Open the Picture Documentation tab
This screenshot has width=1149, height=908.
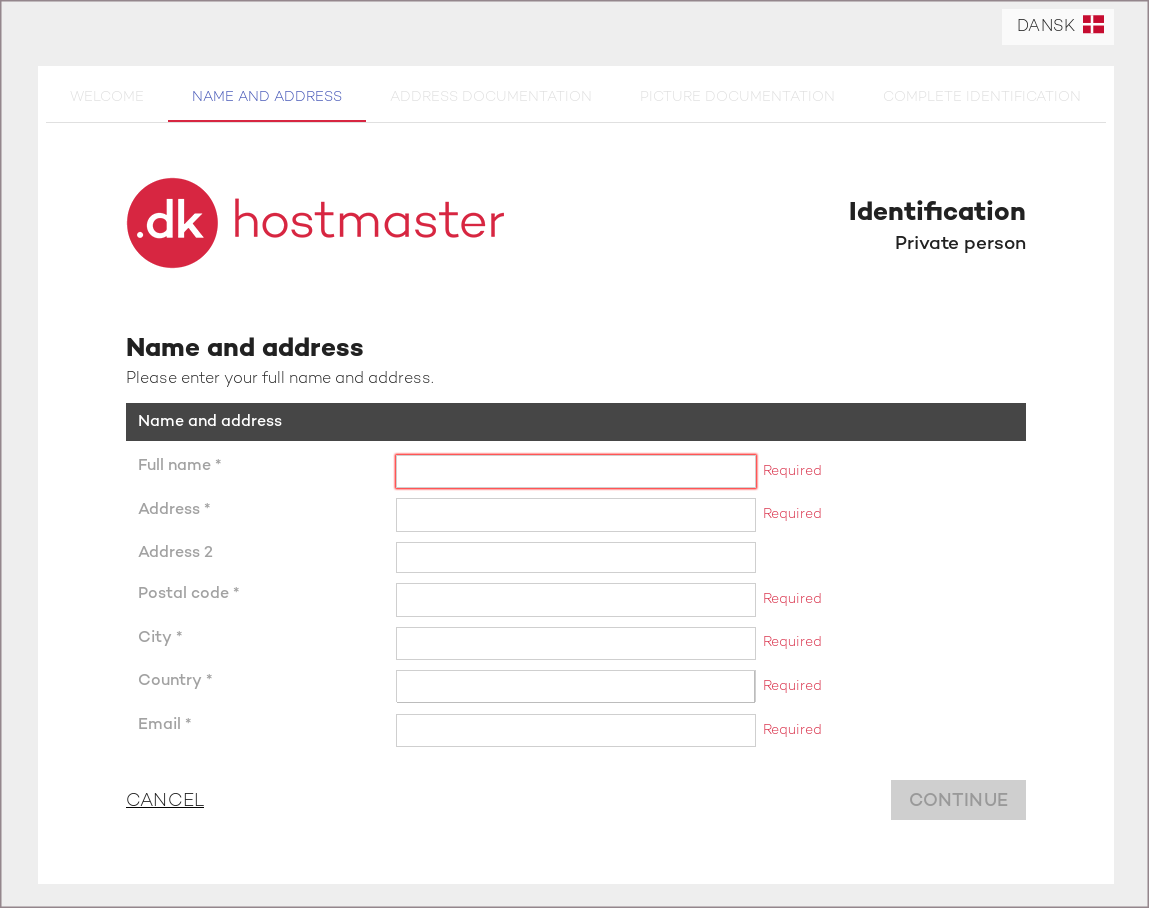tap(737, 97)
